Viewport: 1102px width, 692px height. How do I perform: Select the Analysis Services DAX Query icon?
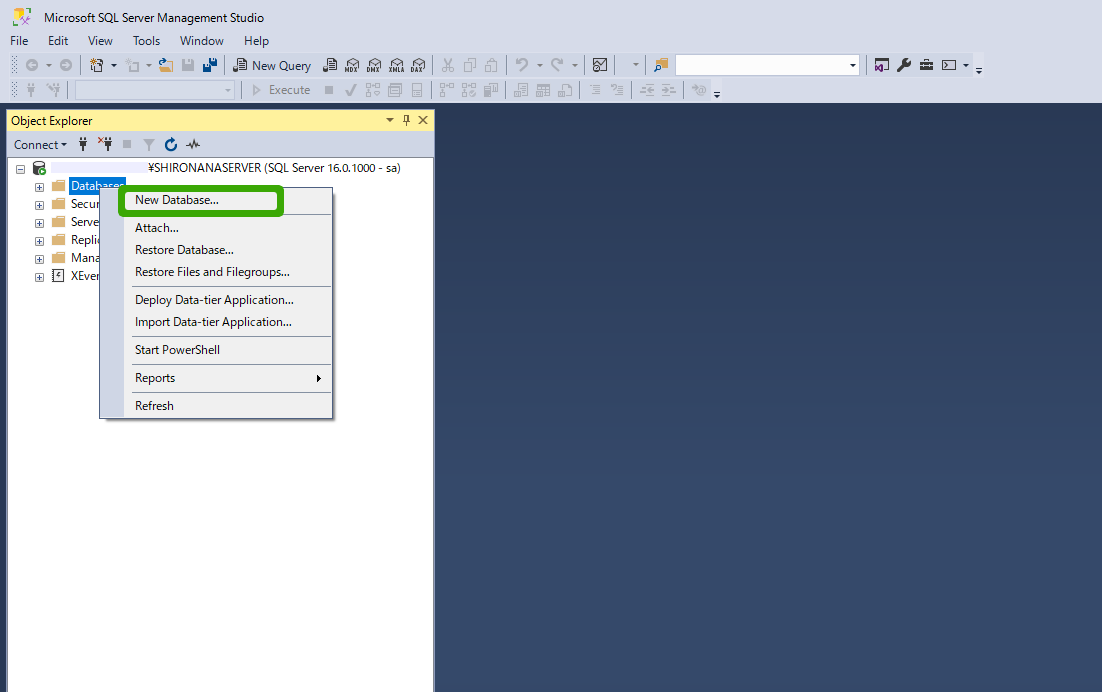(418, 64)
